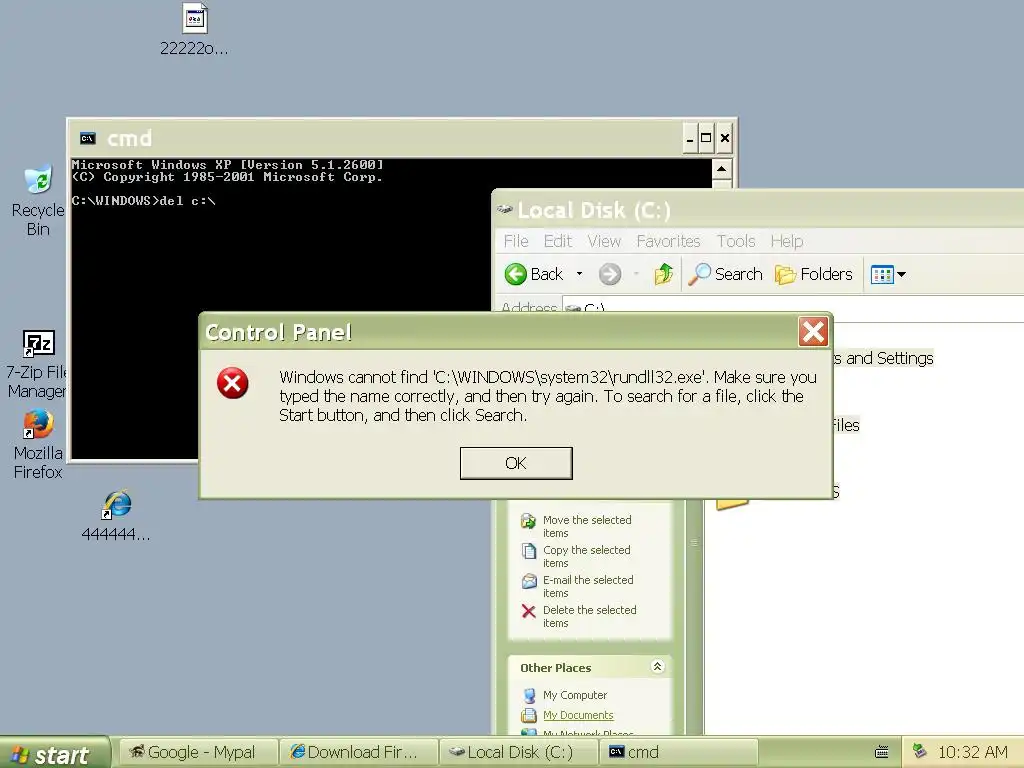The height and width of the screenshot is (768, 1024).
Task: Minimize the cmd window
Action: point(690,138)
